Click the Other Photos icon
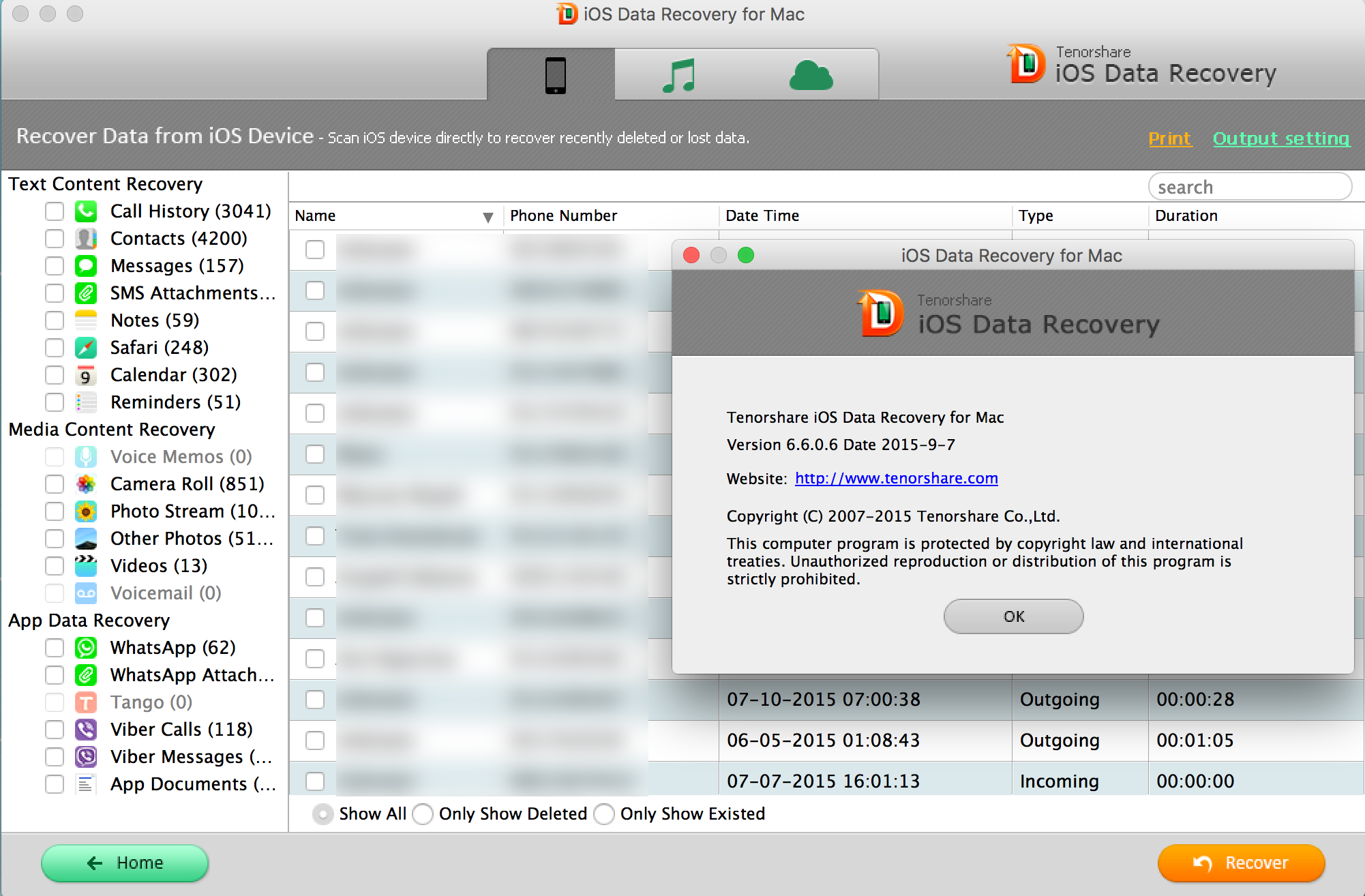Viewport: 1365px width, 896px height. pyautogui.click(x=86, y=539)
